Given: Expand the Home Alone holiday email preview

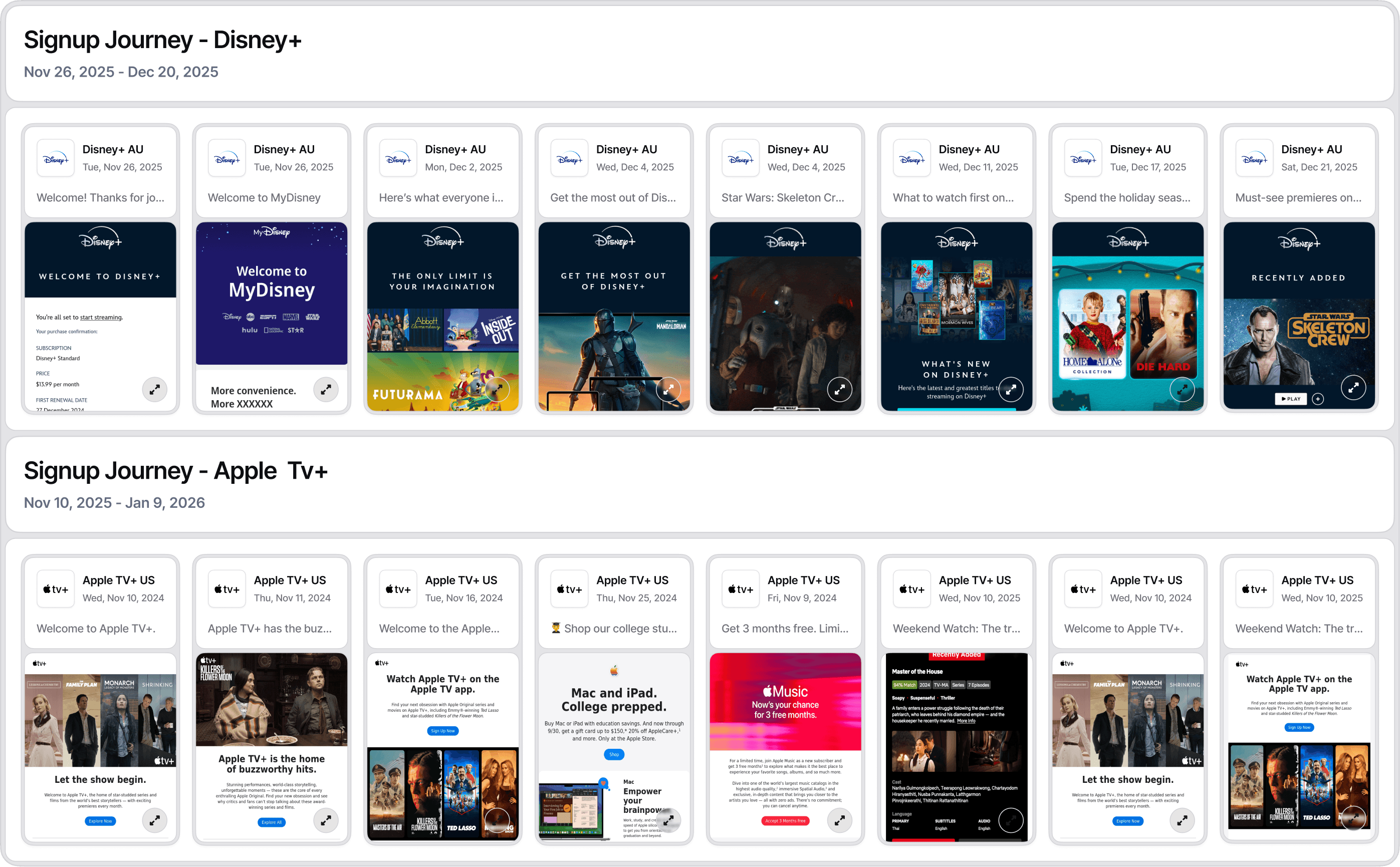Looking at the screenshot, I should point(1182,389).
